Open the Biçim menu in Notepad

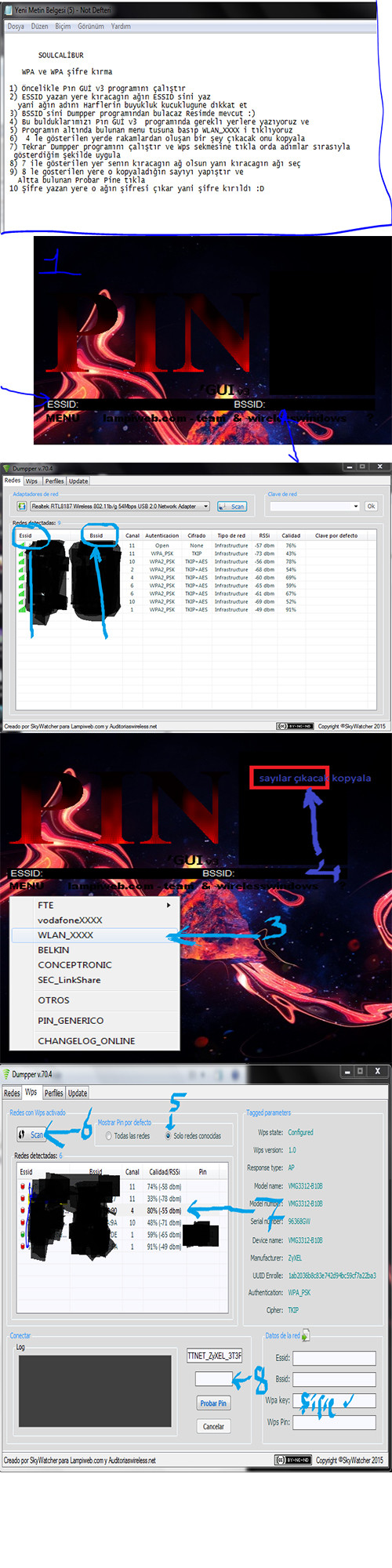(x=63, y=26)
